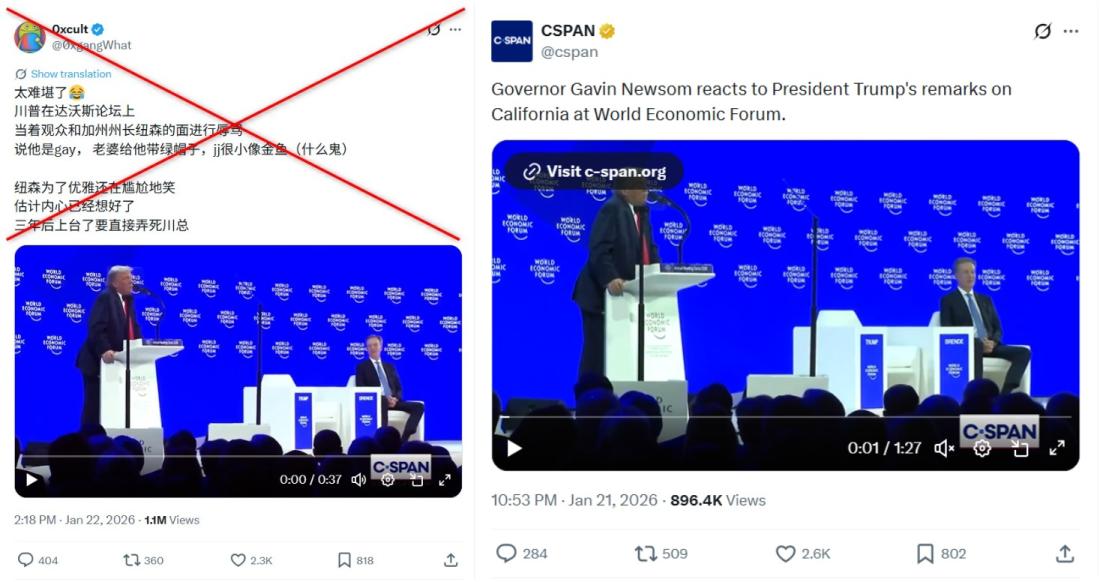Open settings gear on CSPAN video
1100x582 pixels.
[982, 448]
